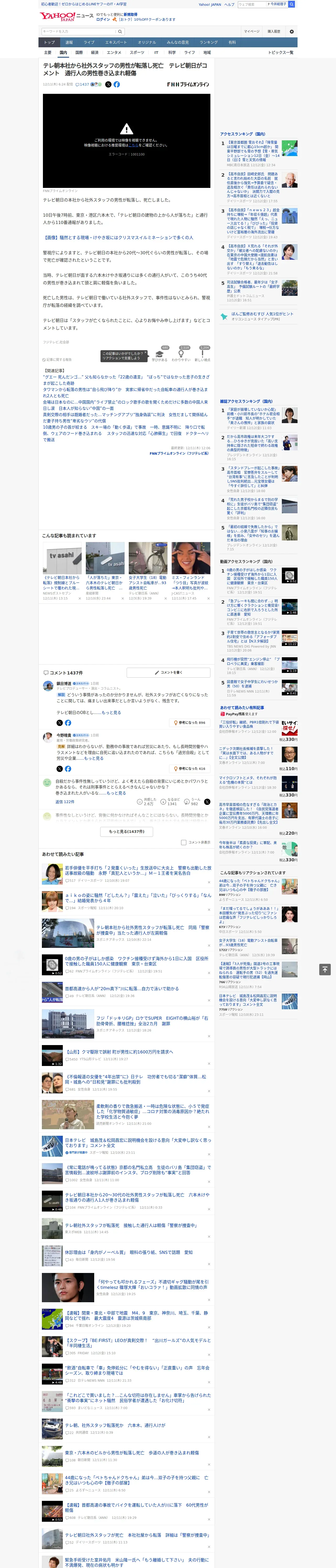Select the トップ tab in navigation
This screenshot has height=1568, width=336.
(x=49, y=43)
